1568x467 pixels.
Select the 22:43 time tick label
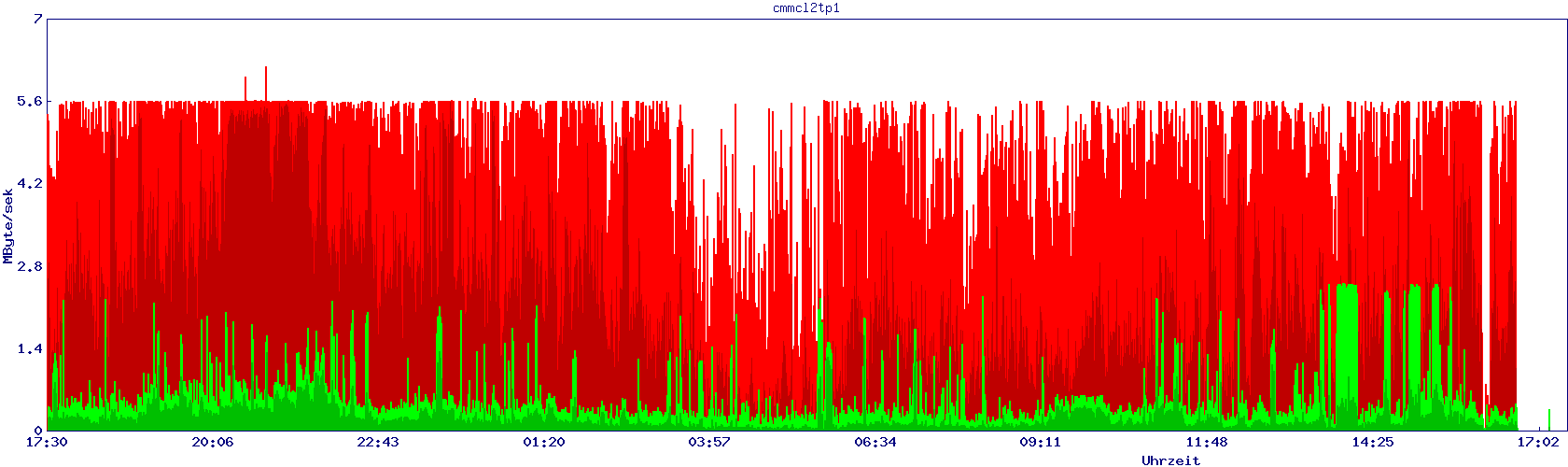tap(378, 442)
